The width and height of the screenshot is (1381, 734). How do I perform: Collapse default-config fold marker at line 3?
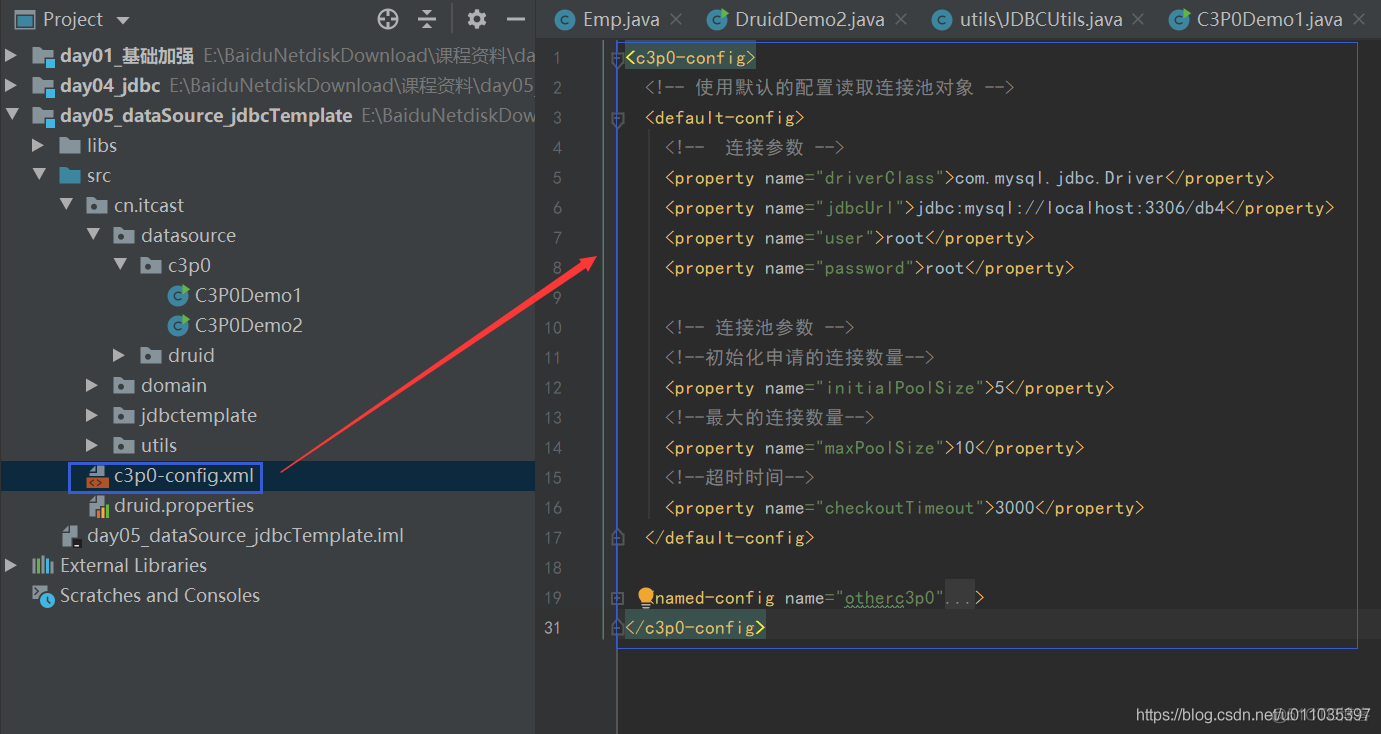[617, 119]
